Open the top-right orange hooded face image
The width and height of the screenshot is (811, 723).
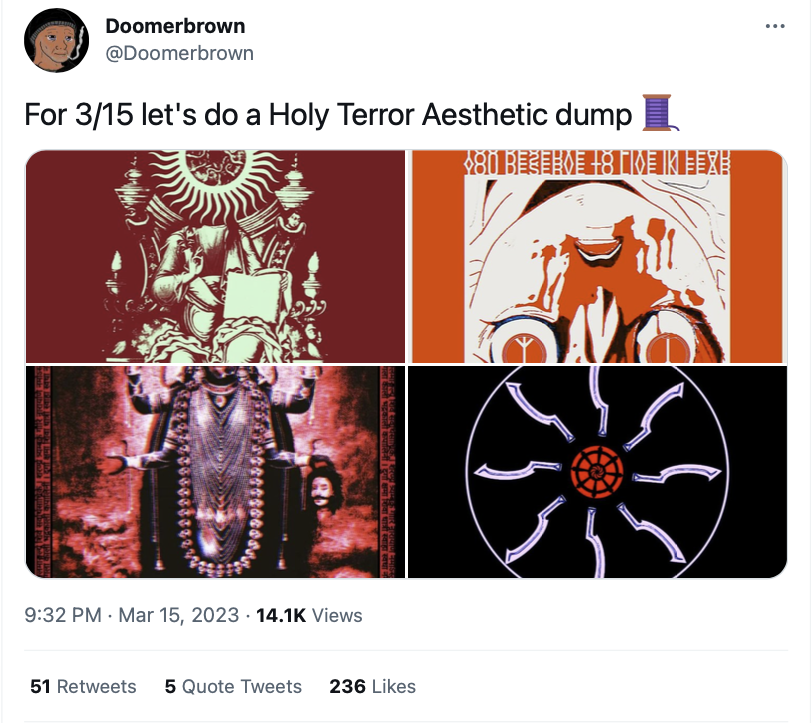point(597,257)
